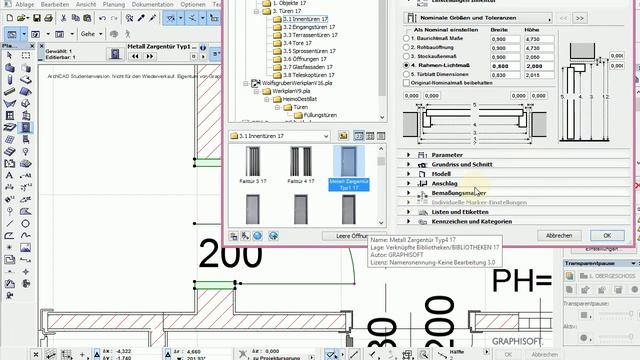The height and width of the screenshot is (360, 640).
Task: Select the Arrow tool in the toolbox
Action: 9,55
